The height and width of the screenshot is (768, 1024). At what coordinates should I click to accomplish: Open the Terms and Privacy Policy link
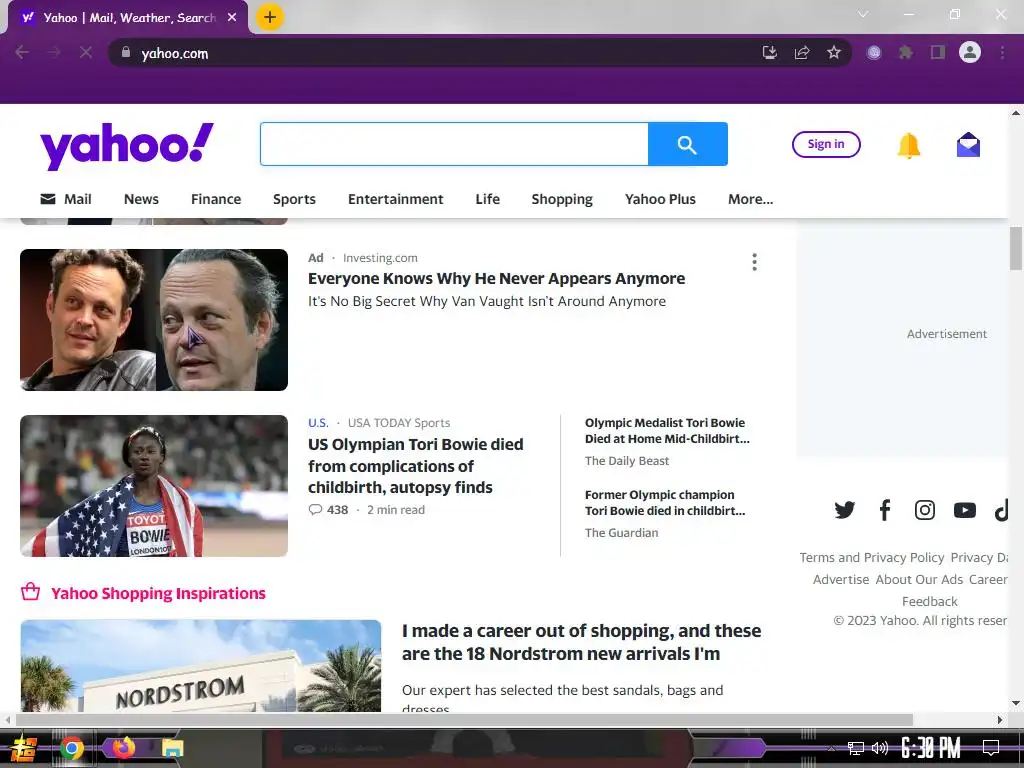tap(872, 558)
